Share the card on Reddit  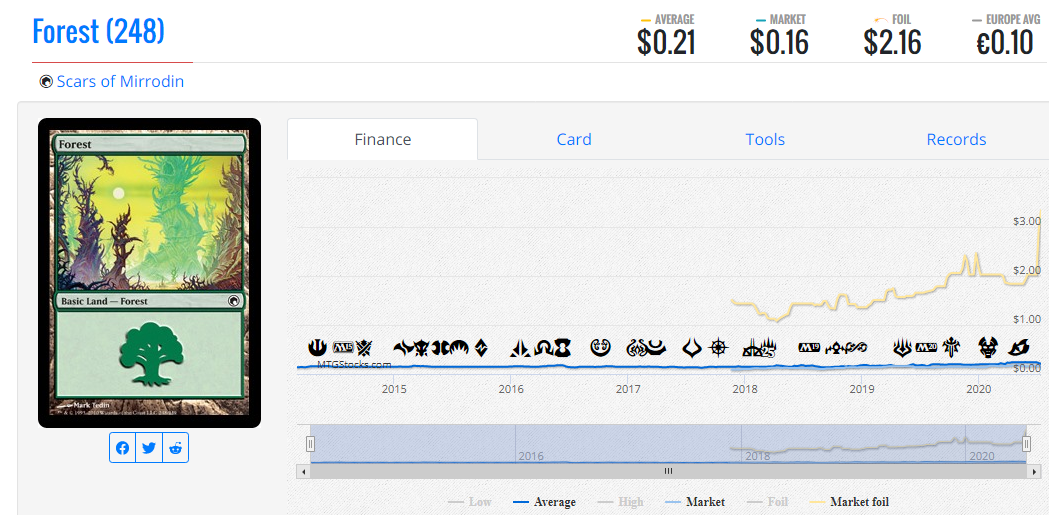pos(175,447)
